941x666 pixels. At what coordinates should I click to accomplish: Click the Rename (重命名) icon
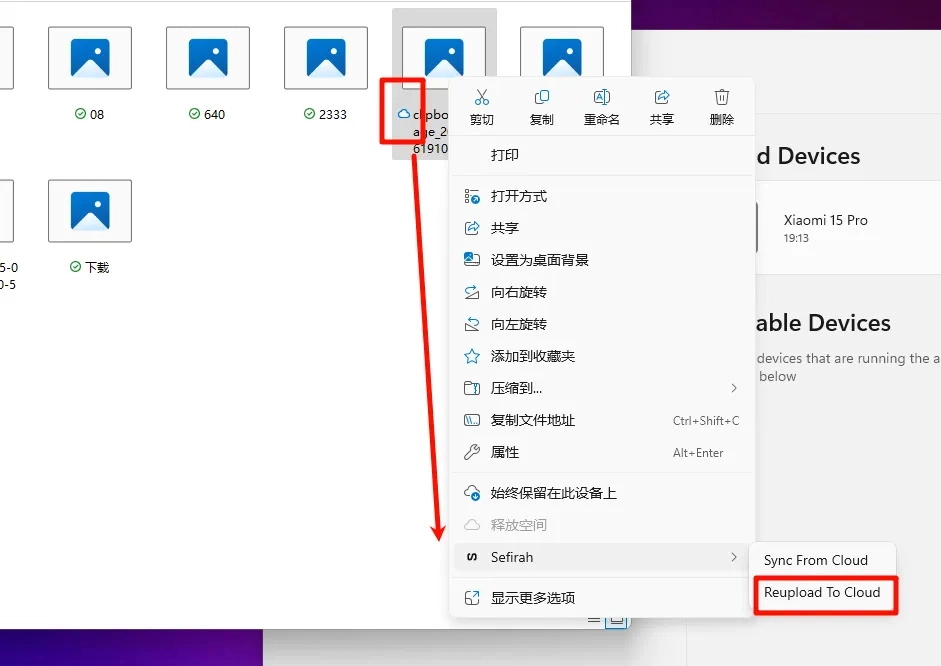(601, 98)
